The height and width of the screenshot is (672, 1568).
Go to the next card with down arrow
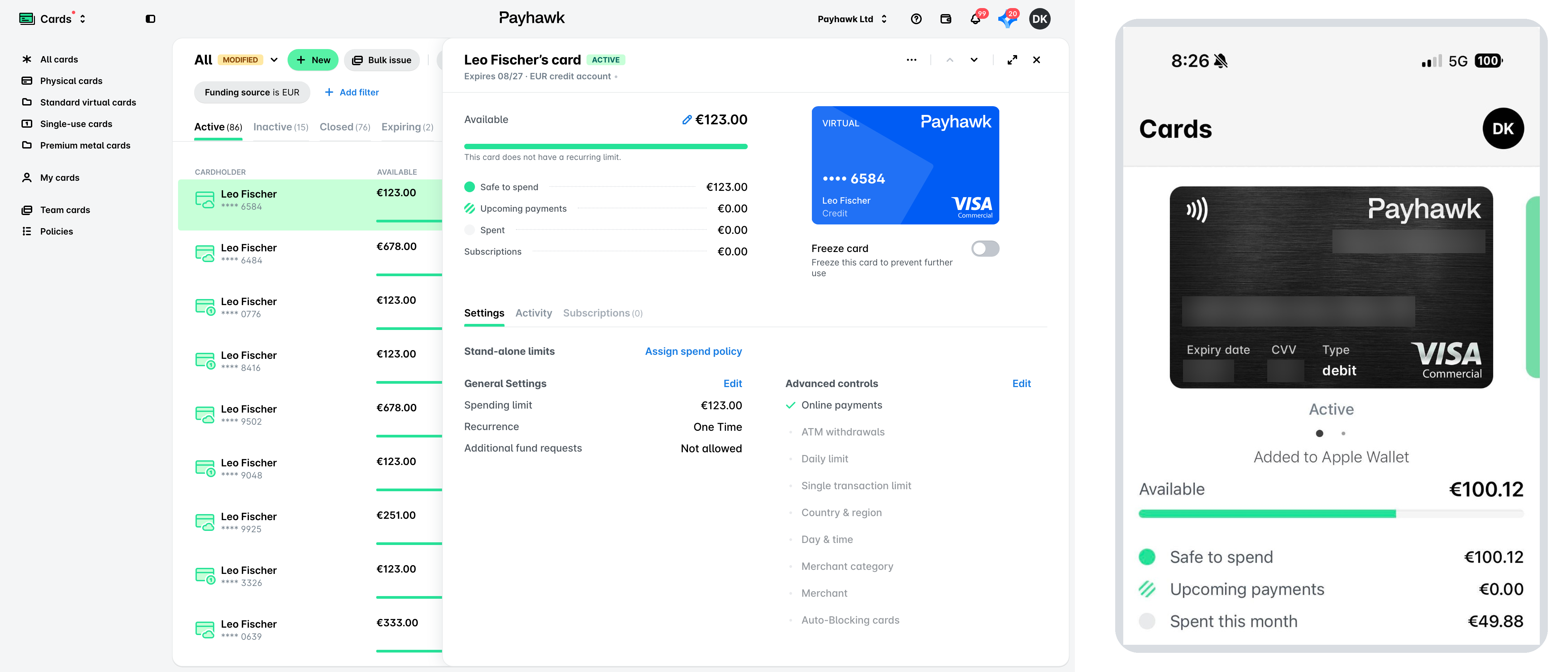click(974, 60)
